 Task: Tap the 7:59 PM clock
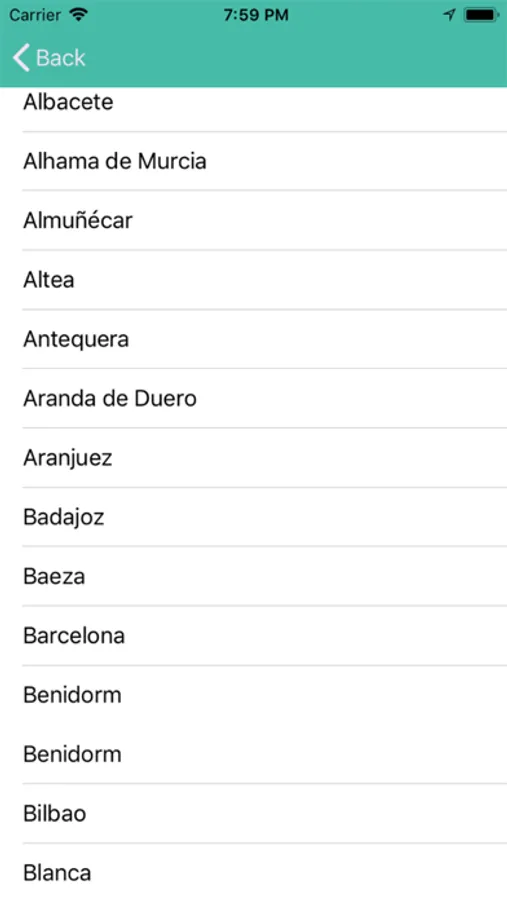pyautogui.click(x=256, y=15)
